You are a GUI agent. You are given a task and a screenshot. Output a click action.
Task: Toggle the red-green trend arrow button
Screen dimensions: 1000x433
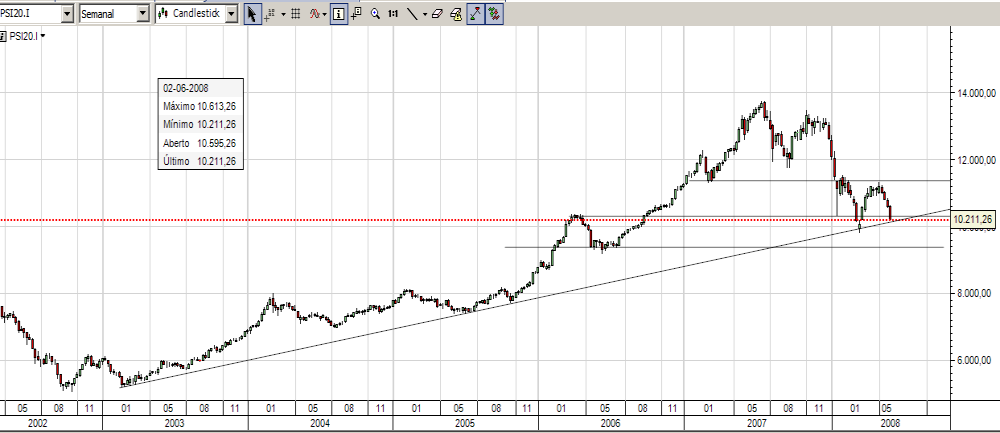475,13
